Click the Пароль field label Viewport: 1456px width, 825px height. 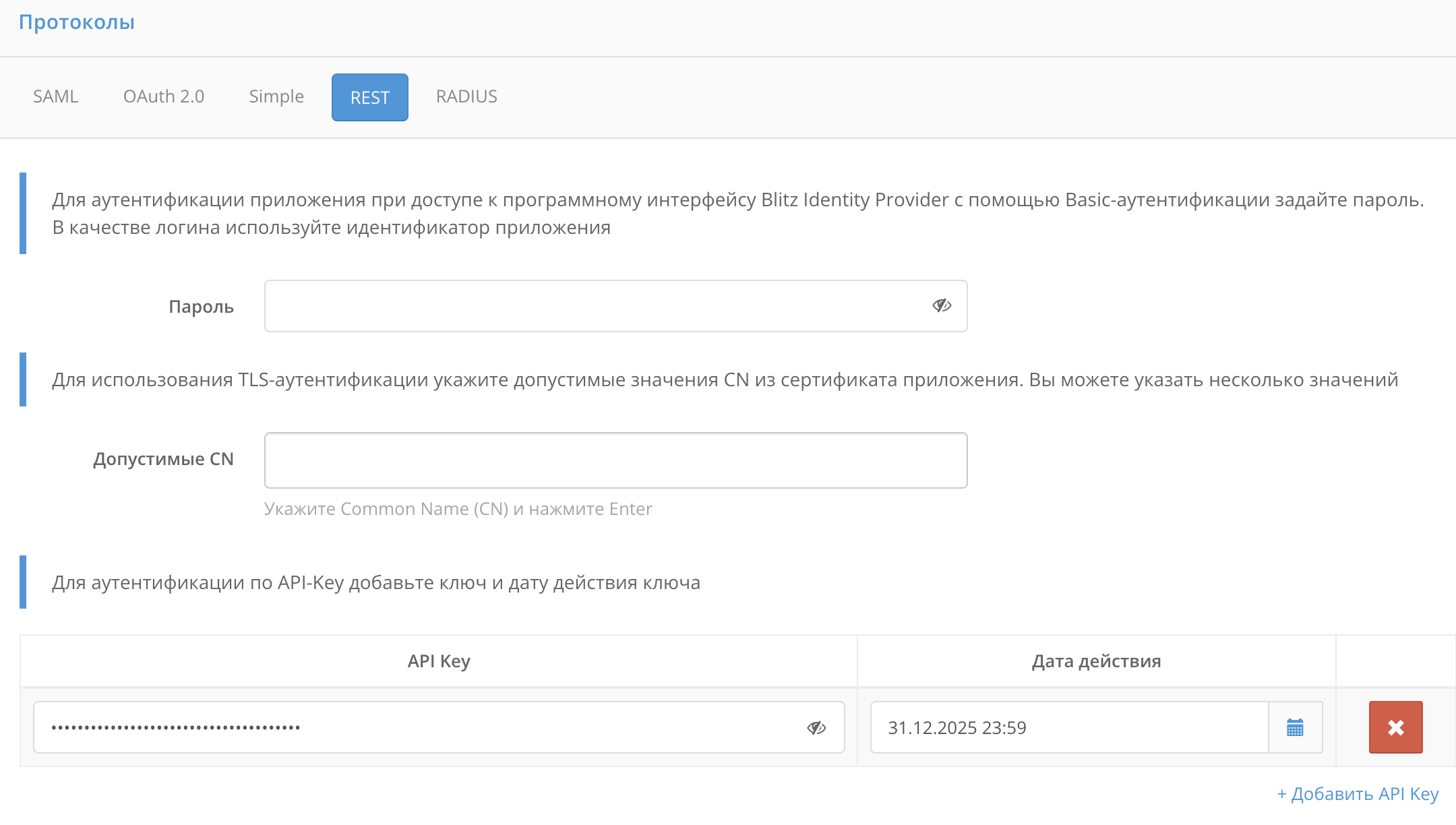coord(201,307)
